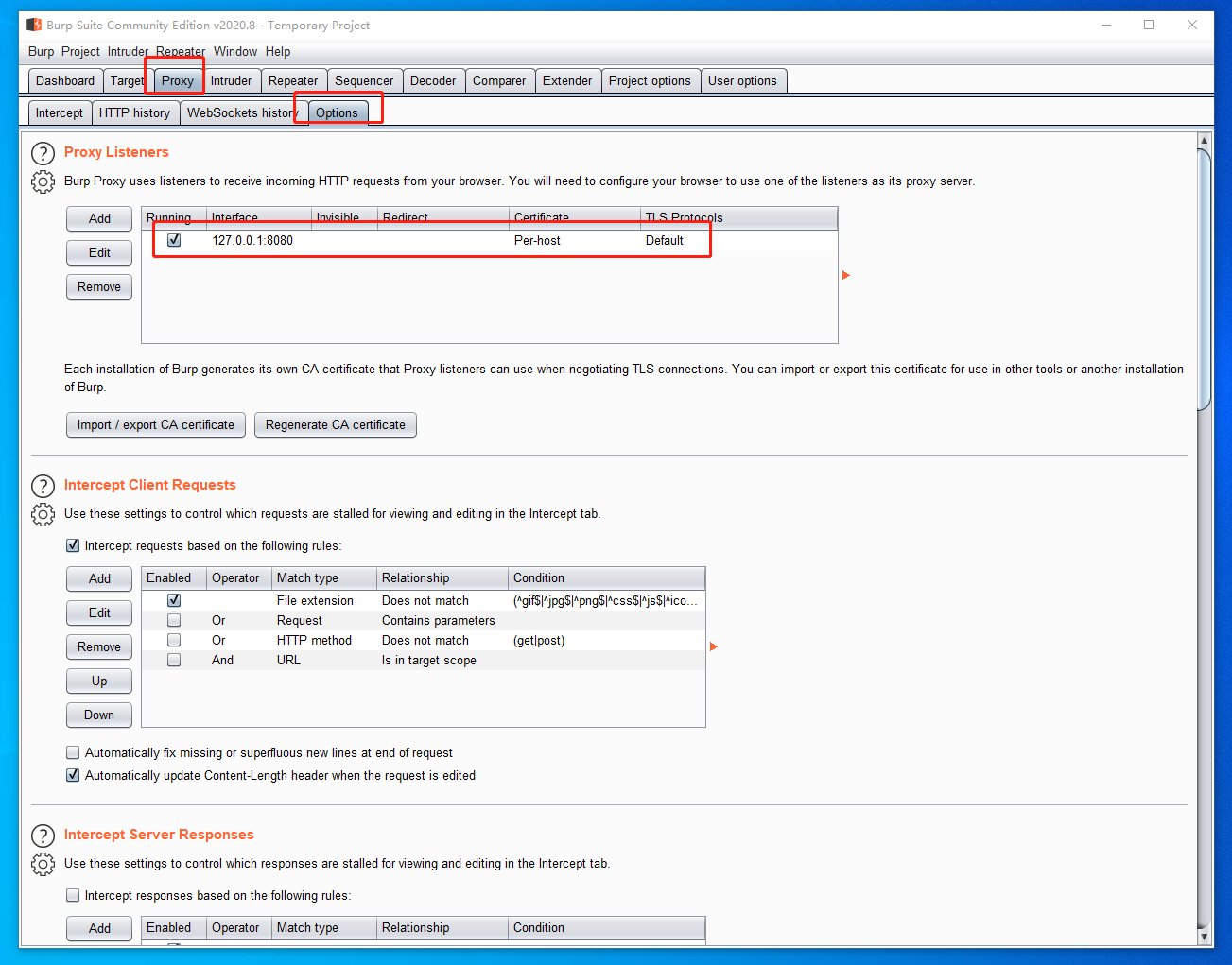Open help for Intercept Server Responses

tap(43, 836)
